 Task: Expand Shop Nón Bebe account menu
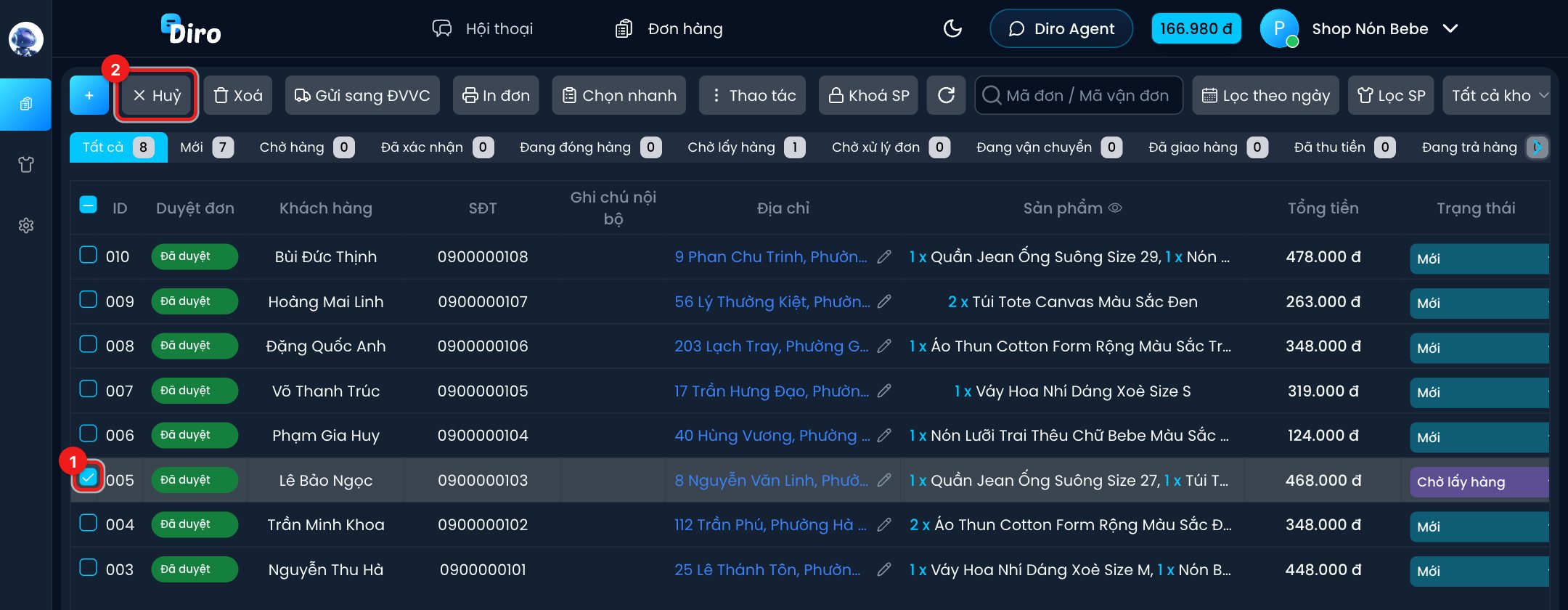click(x=1361, y=29)
